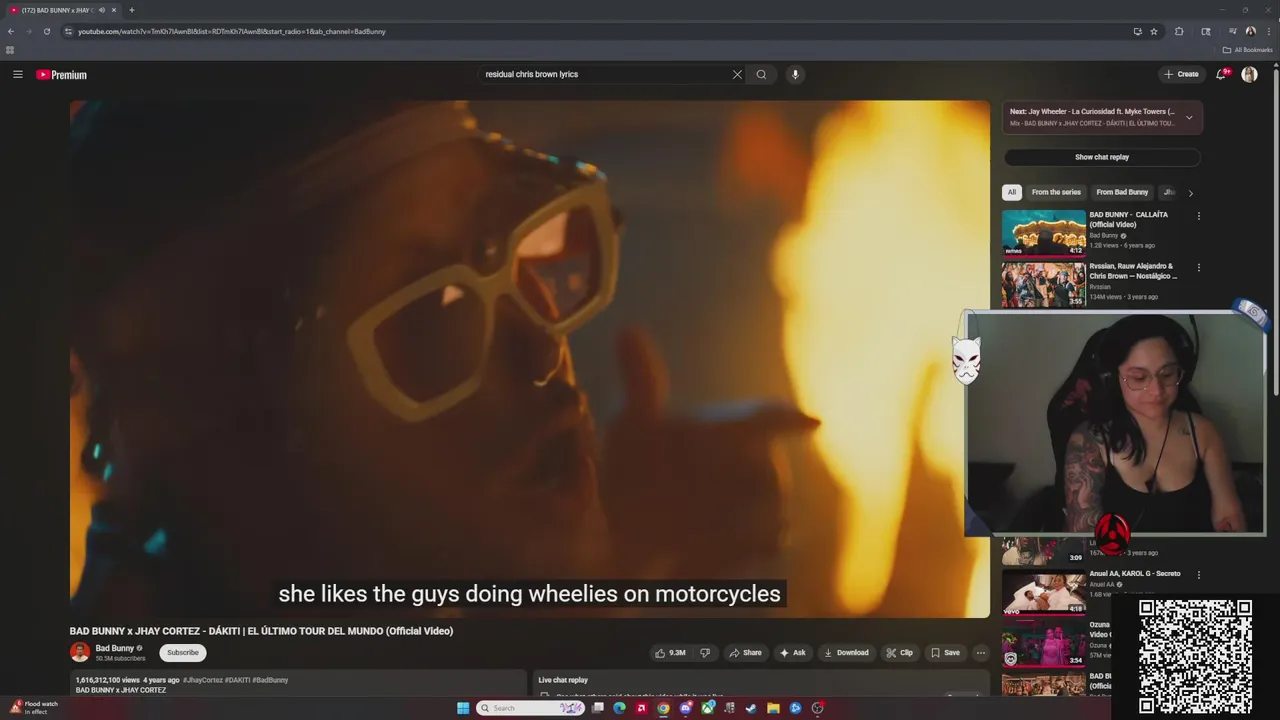This screenshot has width=1280, height=720.
Task: Open Bad Bunny channel name link
Action: [x=114, y=648]
